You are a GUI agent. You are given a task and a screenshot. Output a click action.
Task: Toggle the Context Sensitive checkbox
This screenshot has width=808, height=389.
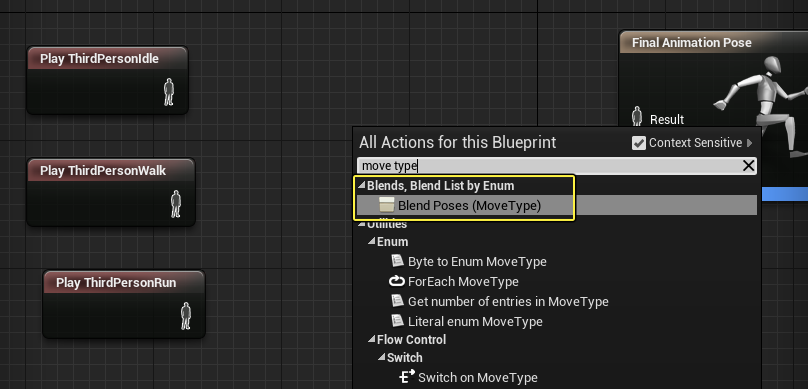(638, 143)
